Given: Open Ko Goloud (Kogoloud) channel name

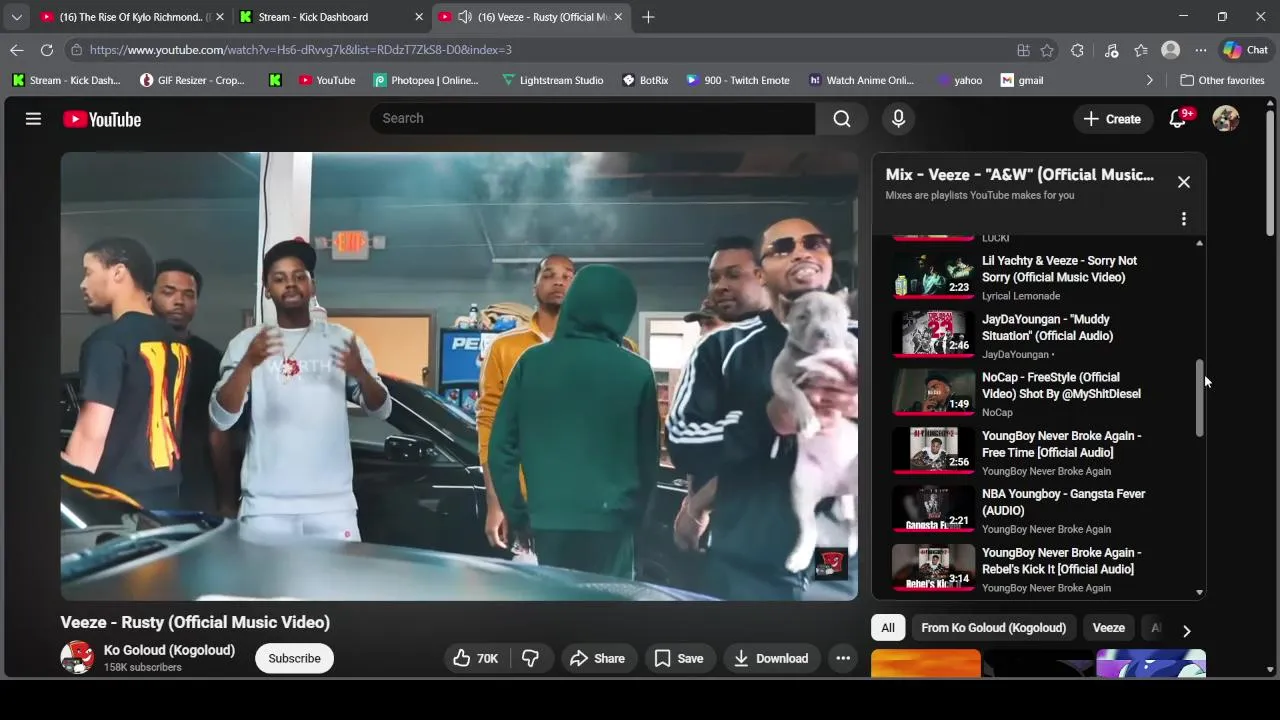Looking at the screenshot, I should pos(169,650).
